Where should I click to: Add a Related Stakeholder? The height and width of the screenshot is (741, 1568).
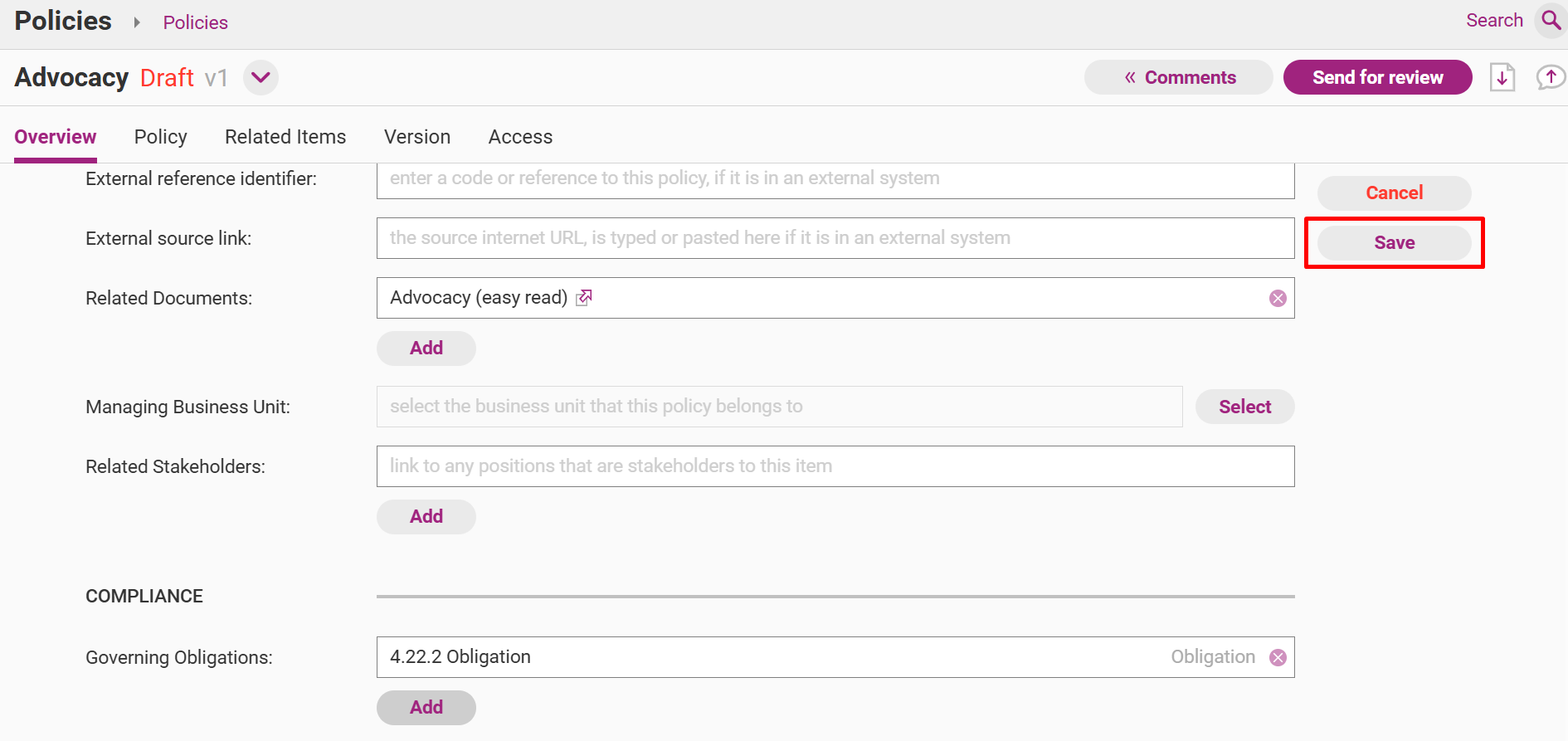[x=426, y=516]
